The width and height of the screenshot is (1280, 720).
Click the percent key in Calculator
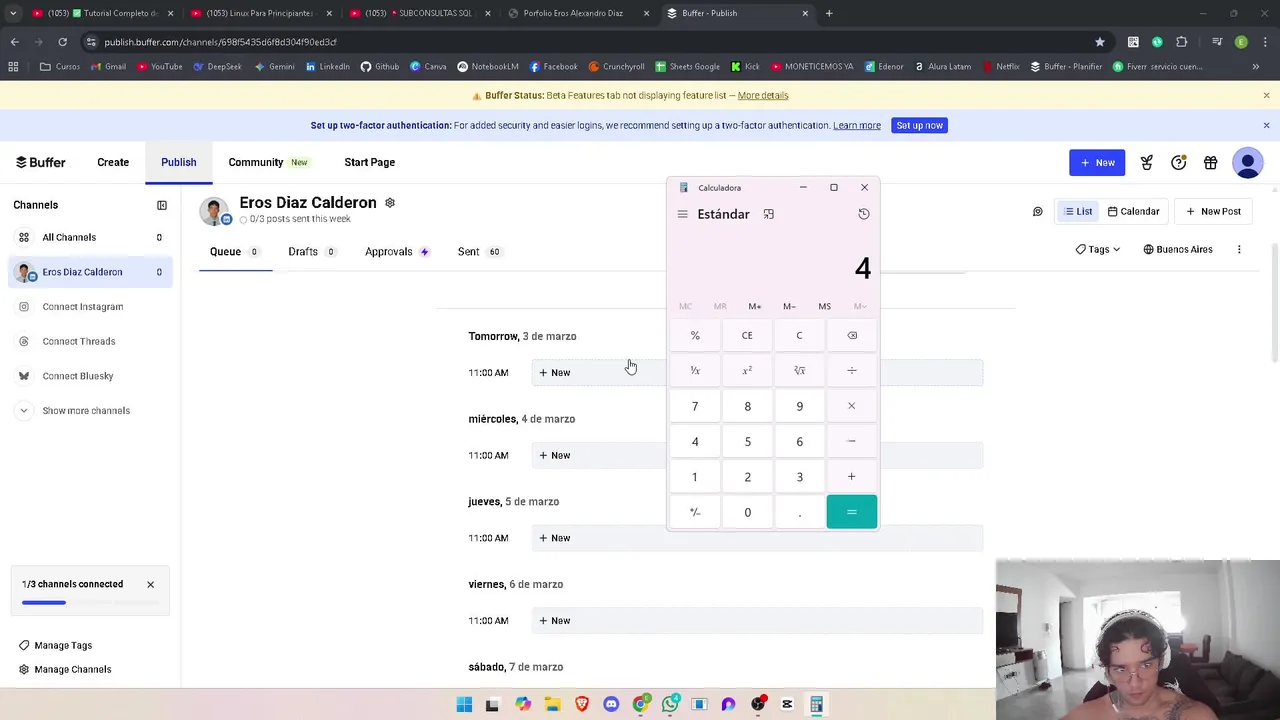(x=695, y=335)
